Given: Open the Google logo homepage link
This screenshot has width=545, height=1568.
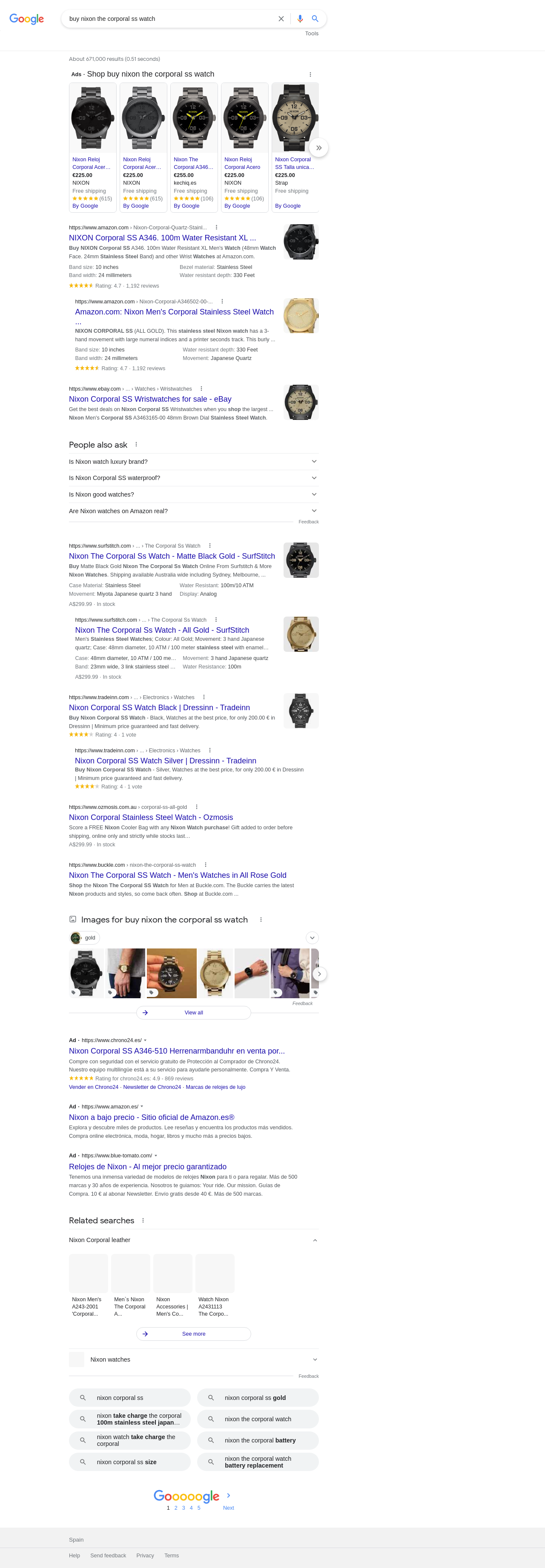Looking at the screenshot, I should 27,19.
